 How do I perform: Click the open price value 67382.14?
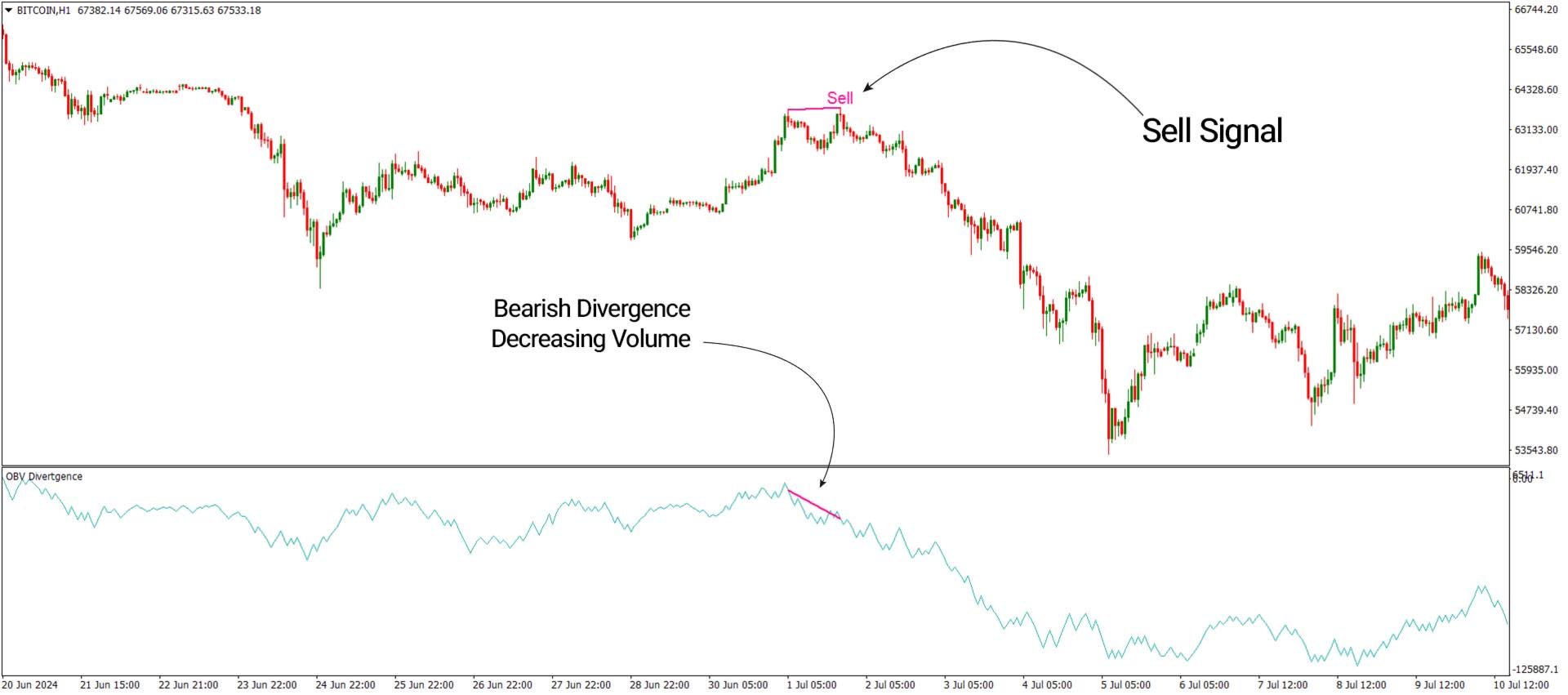98,11
